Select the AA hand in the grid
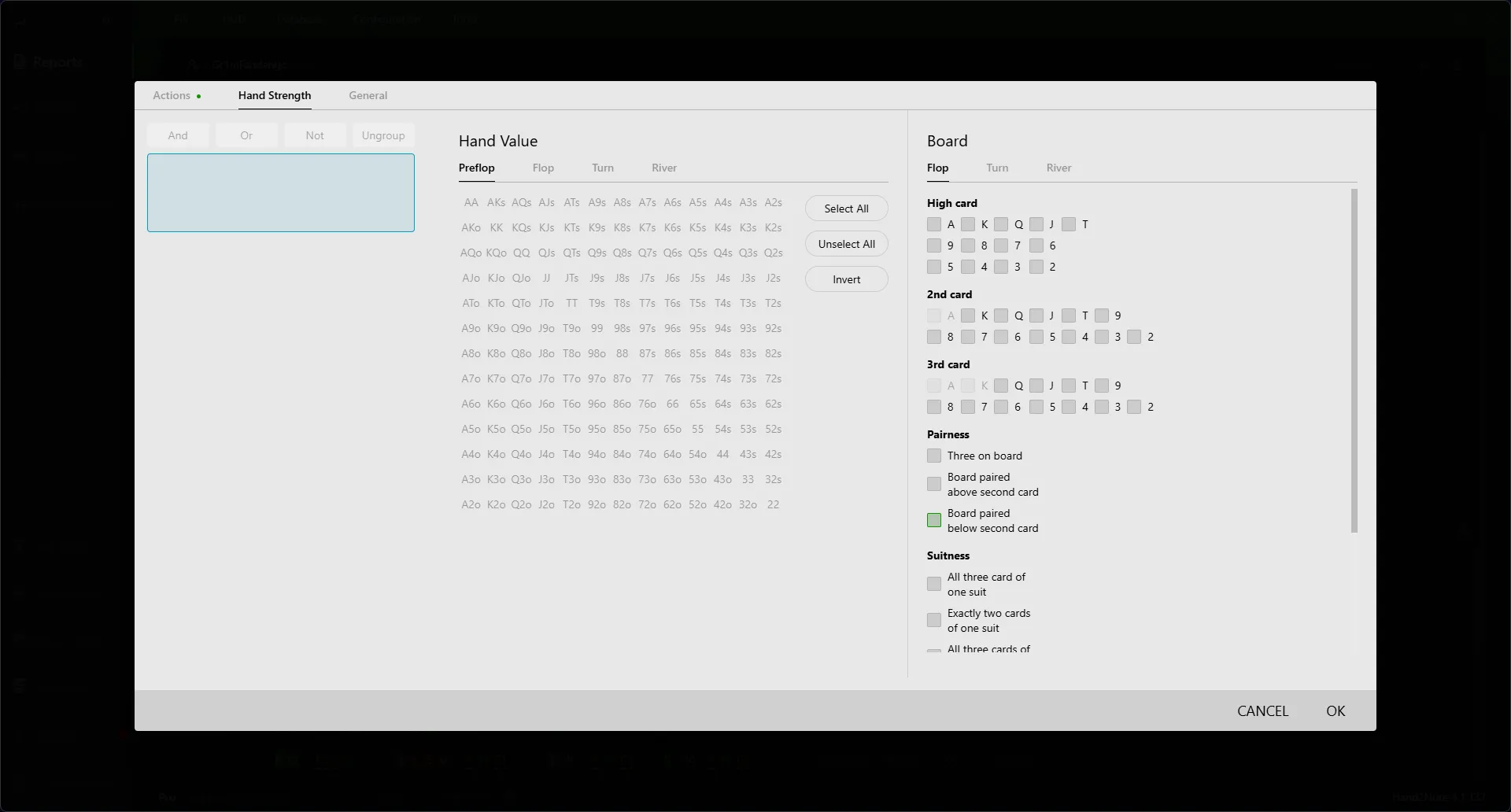The image size is (1511, 812). pos(471,202)
